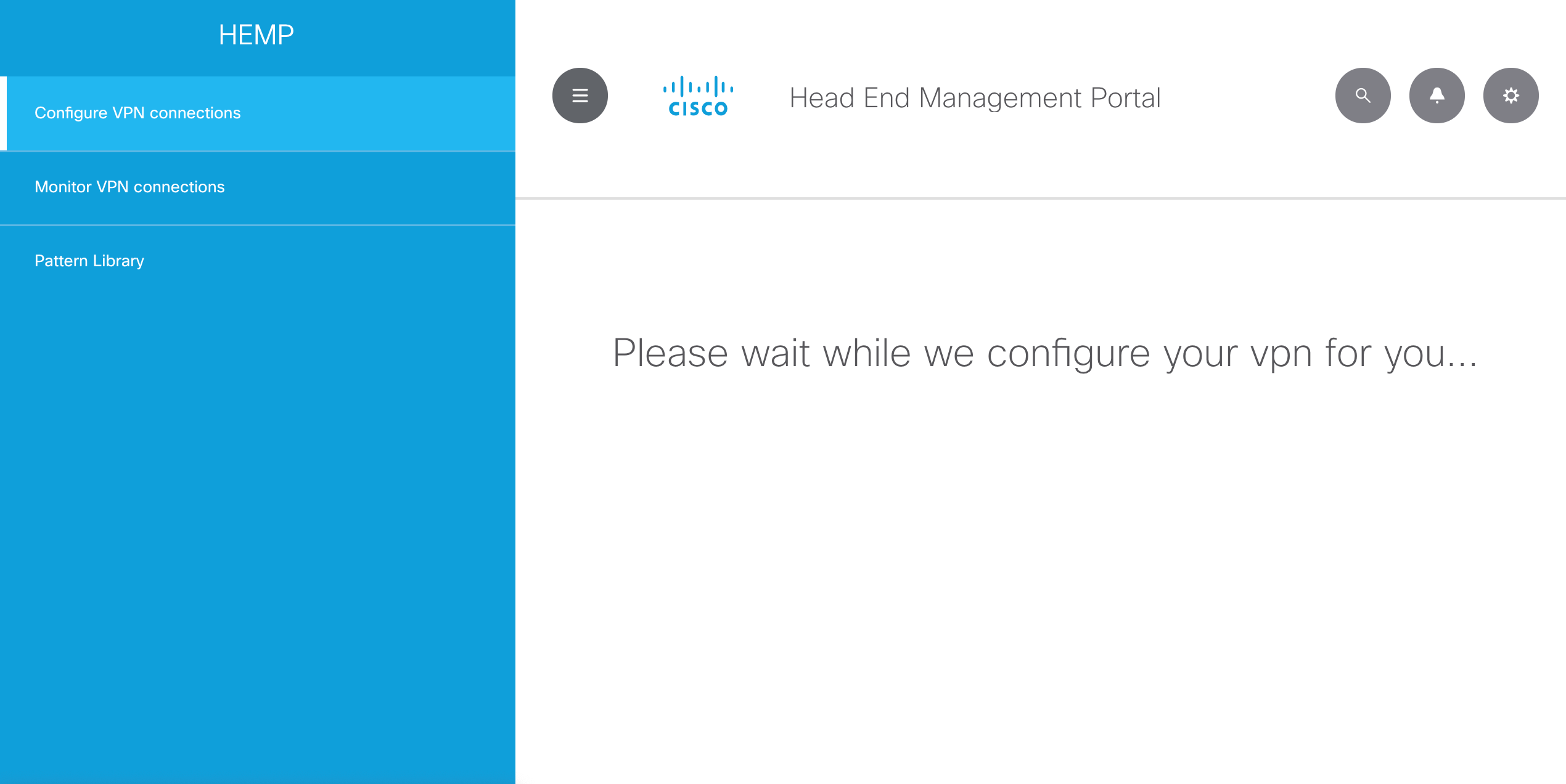Click the Head End Management Portal heading
The height and width of the screenshot is (784, 1566).
(x=975, y=98)
